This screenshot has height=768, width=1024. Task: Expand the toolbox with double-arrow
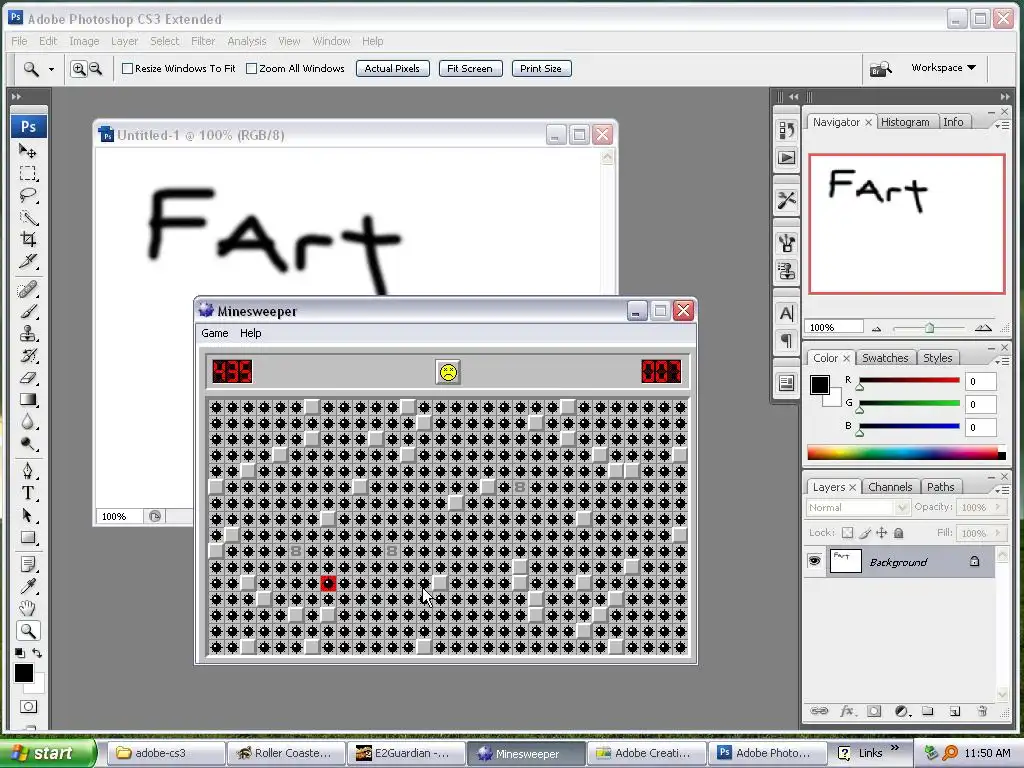pos(16,97)
